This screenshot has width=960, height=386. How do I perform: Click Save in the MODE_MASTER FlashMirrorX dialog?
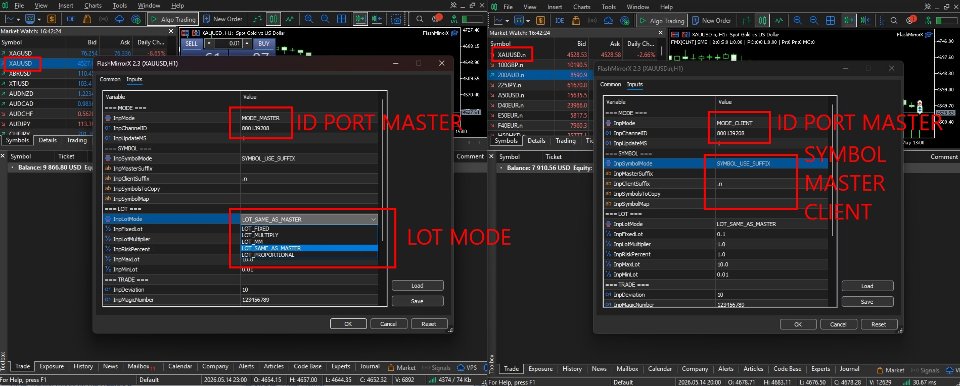pos(418,301)
